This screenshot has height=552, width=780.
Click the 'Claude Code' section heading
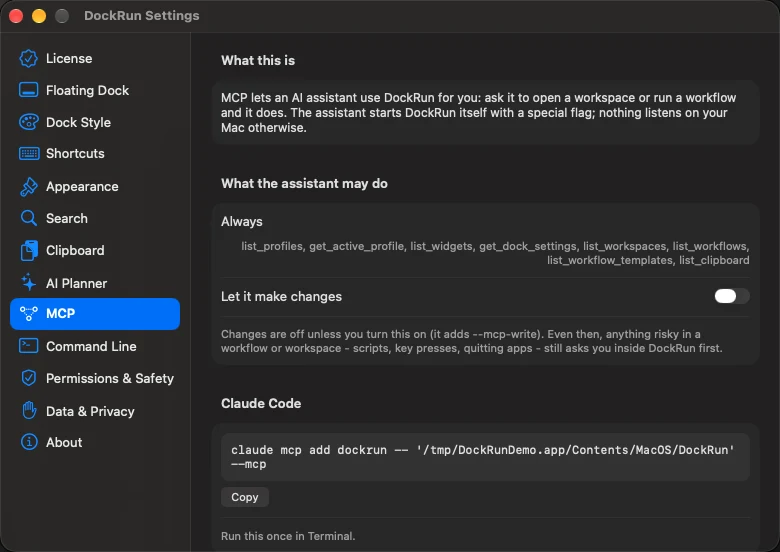261,403
